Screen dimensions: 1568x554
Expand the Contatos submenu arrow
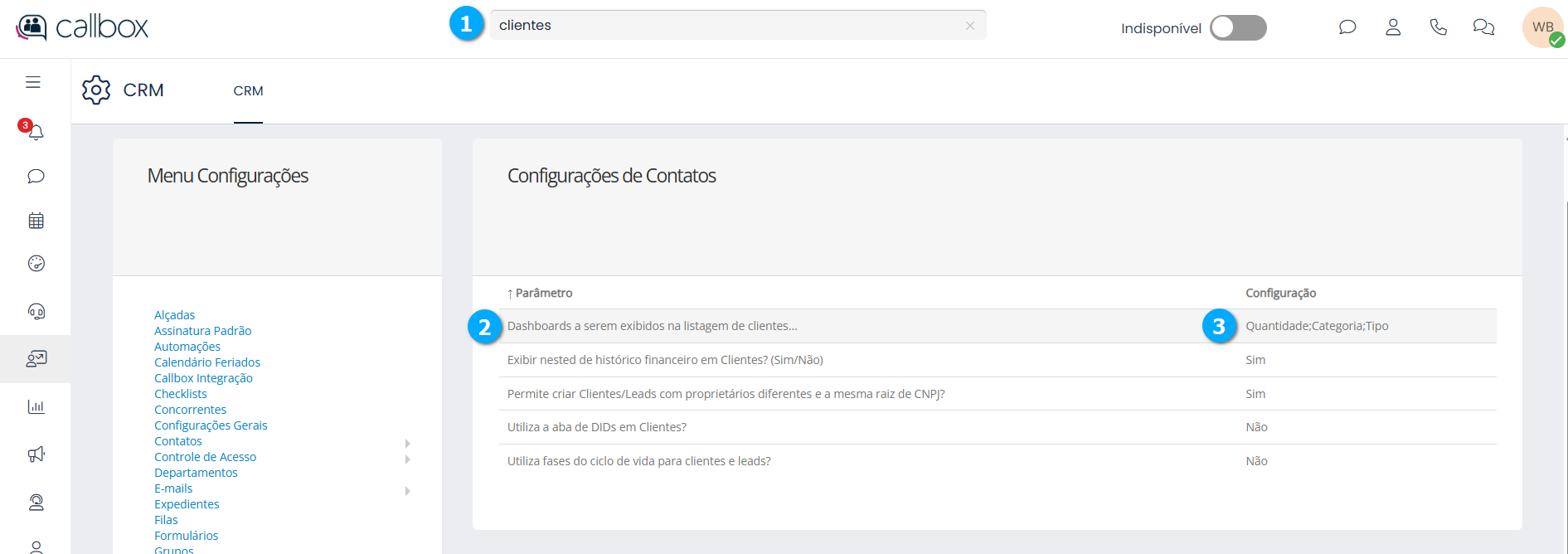pos(407,443)
